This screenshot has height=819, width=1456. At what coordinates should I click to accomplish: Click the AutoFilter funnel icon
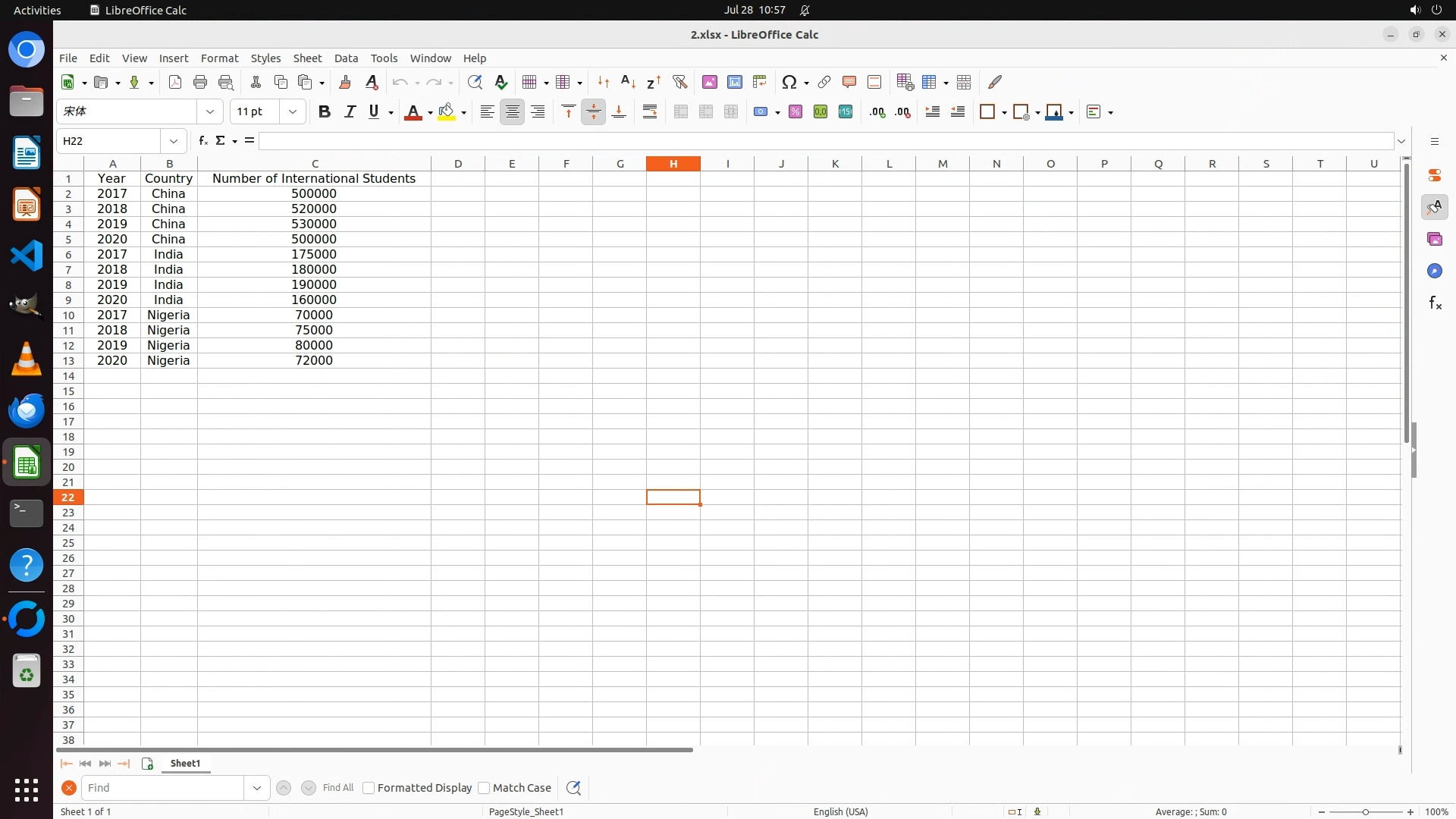click(x=679, y=82)
